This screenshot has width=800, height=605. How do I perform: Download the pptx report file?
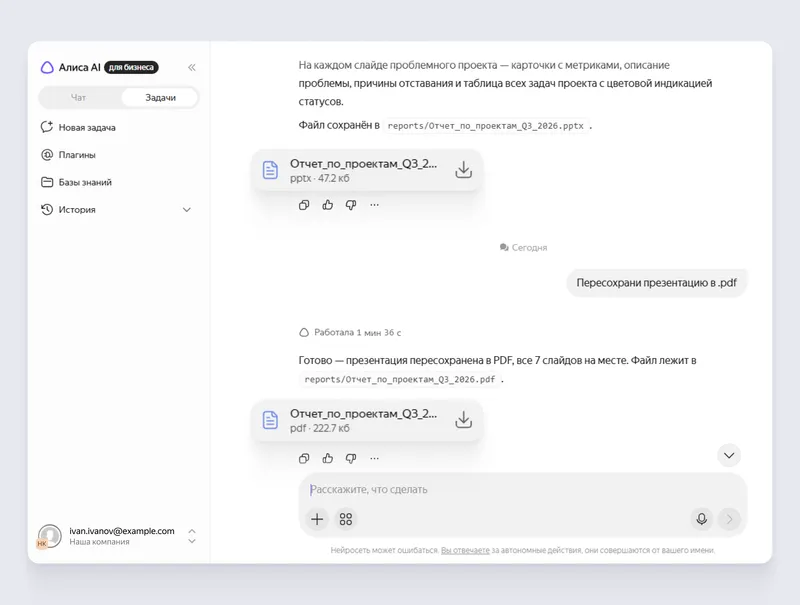tap(463, 170)
